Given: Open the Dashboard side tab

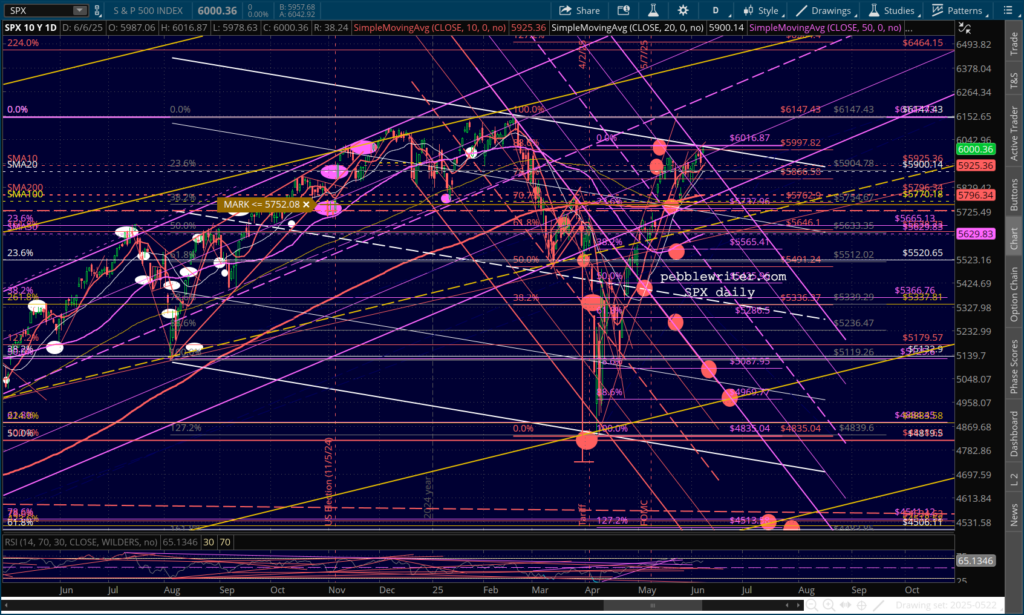Looking at the screenshot, I should click(x=1014, y=432).
